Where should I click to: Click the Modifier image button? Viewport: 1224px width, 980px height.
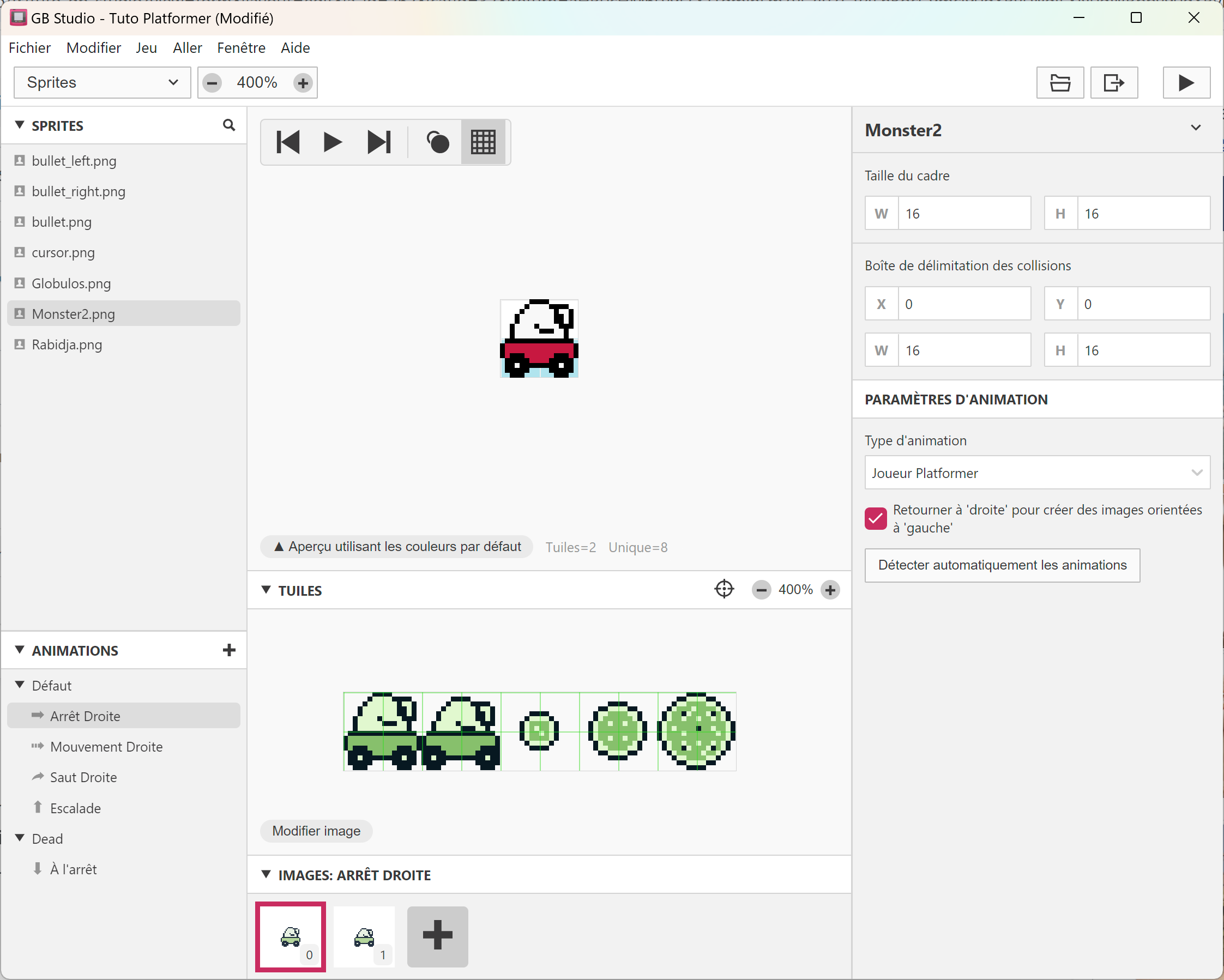316,831
